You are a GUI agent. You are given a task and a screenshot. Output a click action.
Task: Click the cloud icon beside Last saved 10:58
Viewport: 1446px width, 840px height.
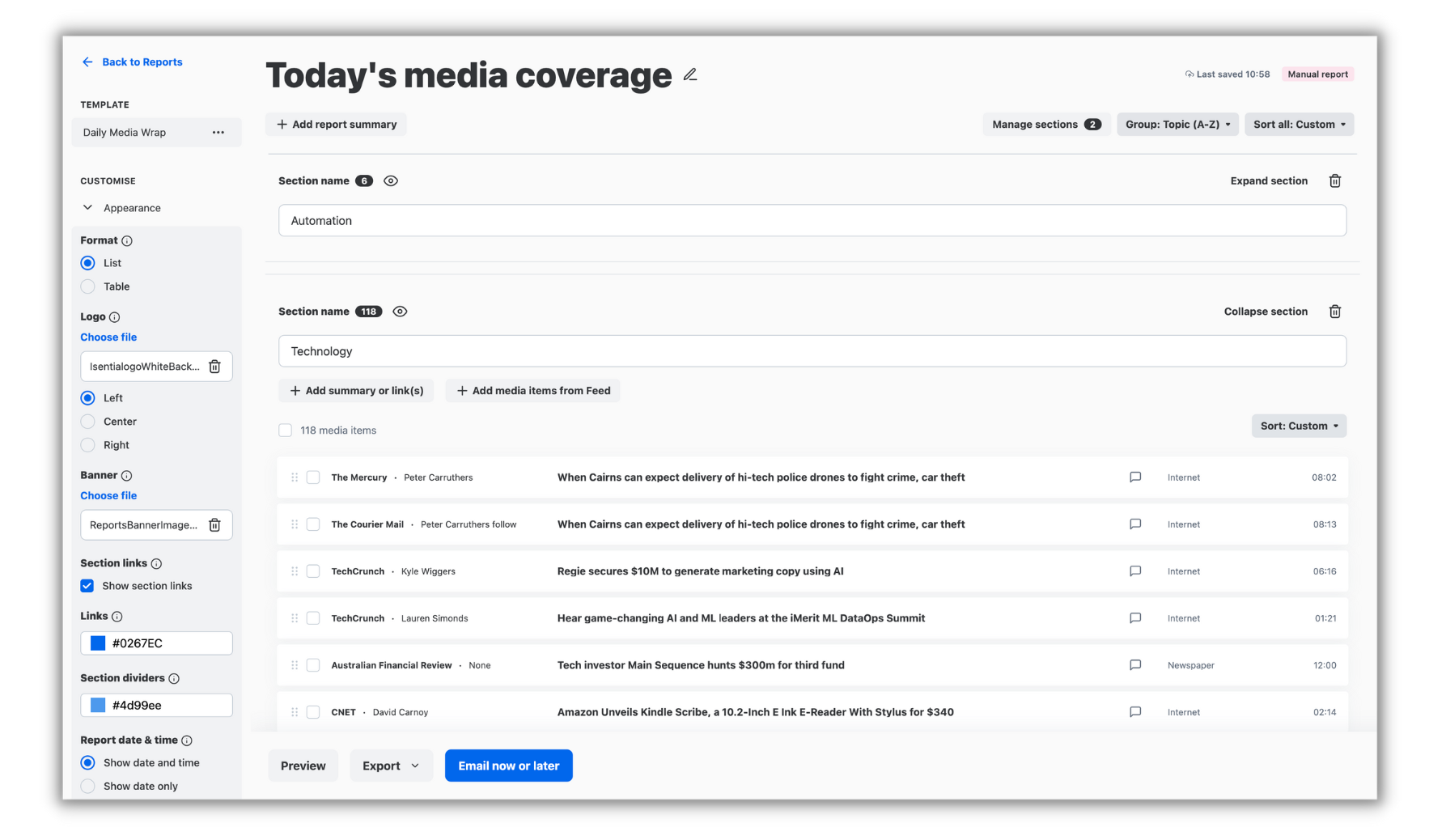click(x=1189, y=74)
